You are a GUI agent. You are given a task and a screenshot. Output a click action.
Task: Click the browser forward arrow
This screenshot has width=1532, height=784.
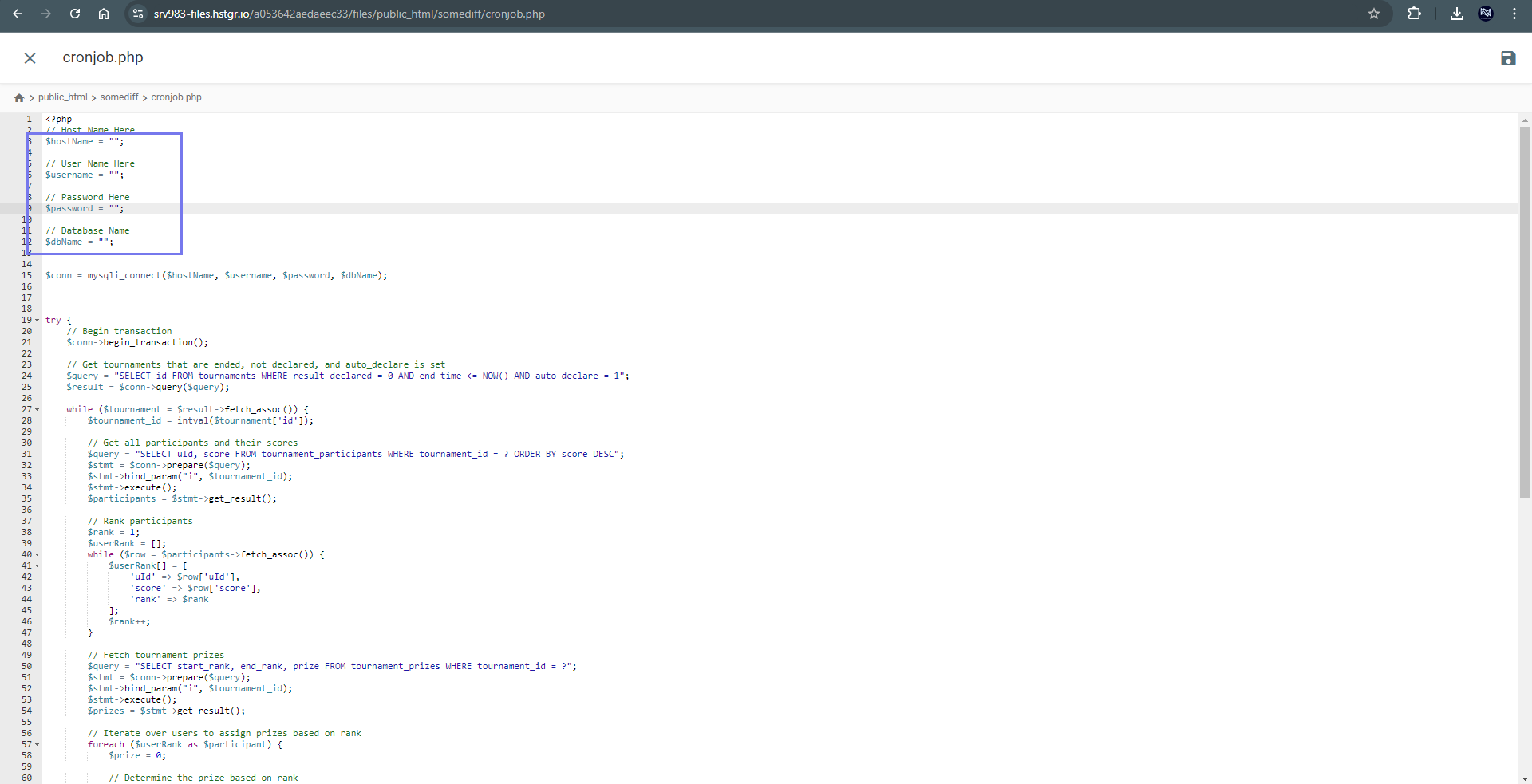point(46,14)
